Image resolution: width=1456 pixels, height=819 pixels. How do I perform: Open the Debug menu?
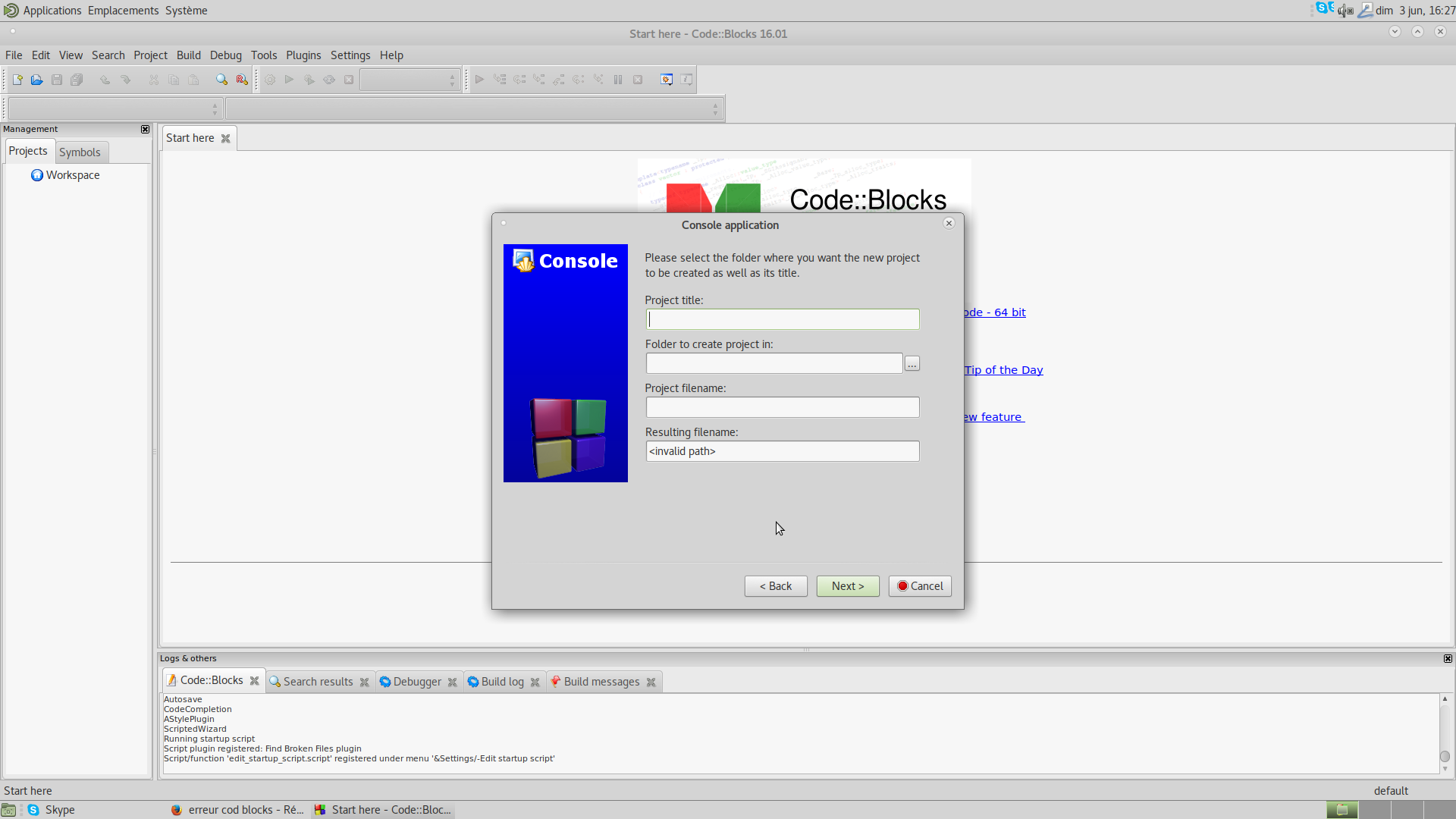[x=226, y=55]
